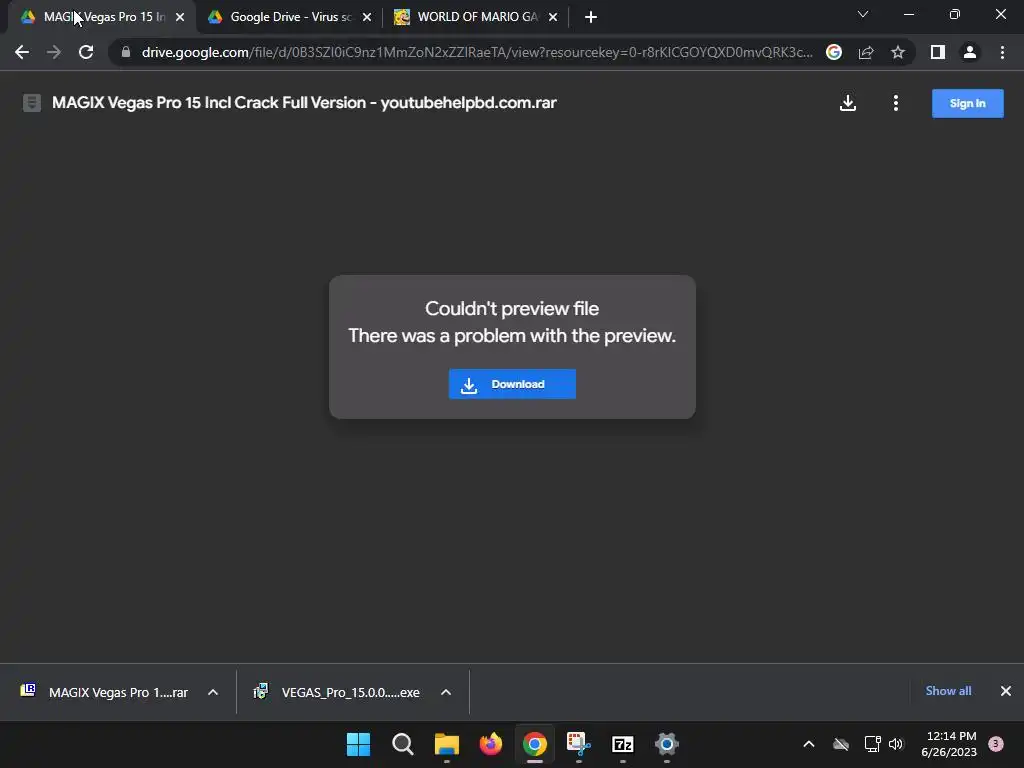Click the file title MAGIX Vegas Pro 15 Incl Crack

[304, 103]
